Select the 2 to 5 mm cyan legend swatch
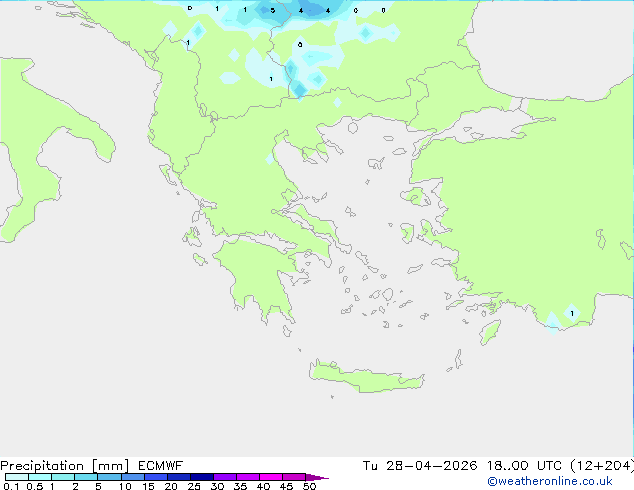This screenshot has width=634, height=490. 86,477
